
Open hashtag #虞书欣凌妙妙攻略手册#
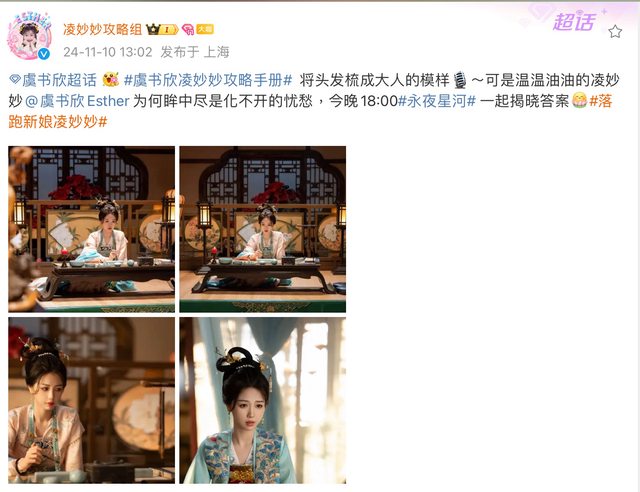pos(208,80)
